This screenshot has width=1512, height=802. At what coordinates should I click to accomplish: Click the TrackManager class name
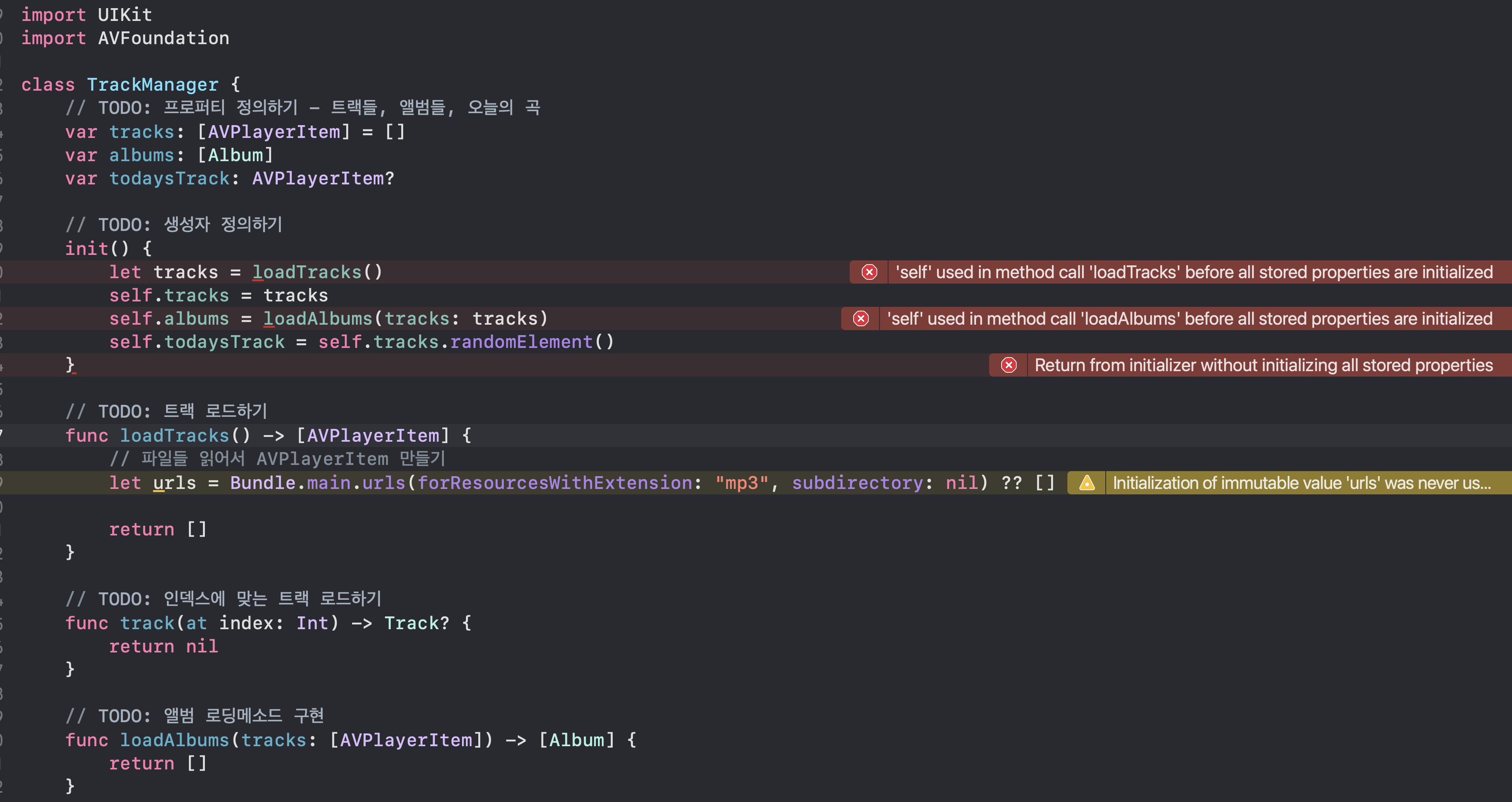[x=152, y=84]
